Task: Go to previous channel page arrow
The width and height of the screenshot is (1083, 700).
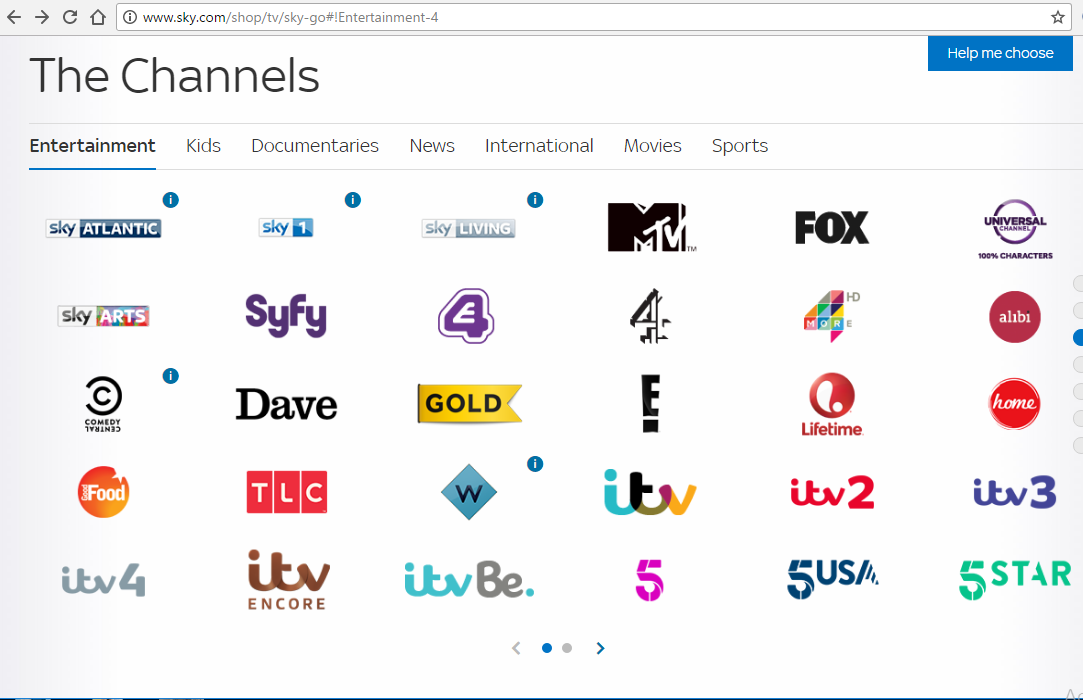Action: [x=516, y=648]
